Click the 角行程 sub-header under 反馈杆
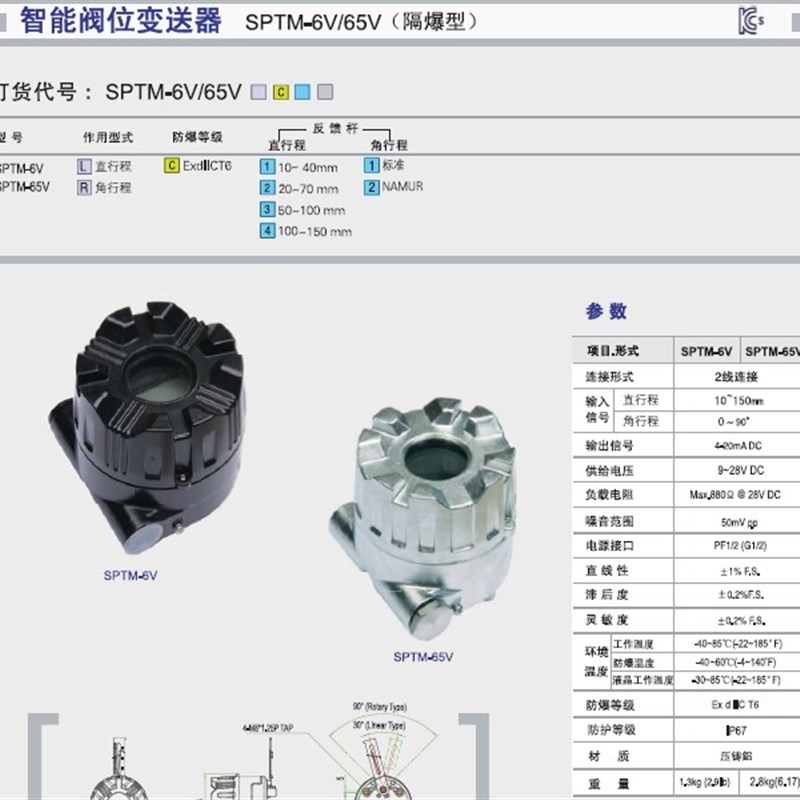800x800 pixels. tap(389, 145)
